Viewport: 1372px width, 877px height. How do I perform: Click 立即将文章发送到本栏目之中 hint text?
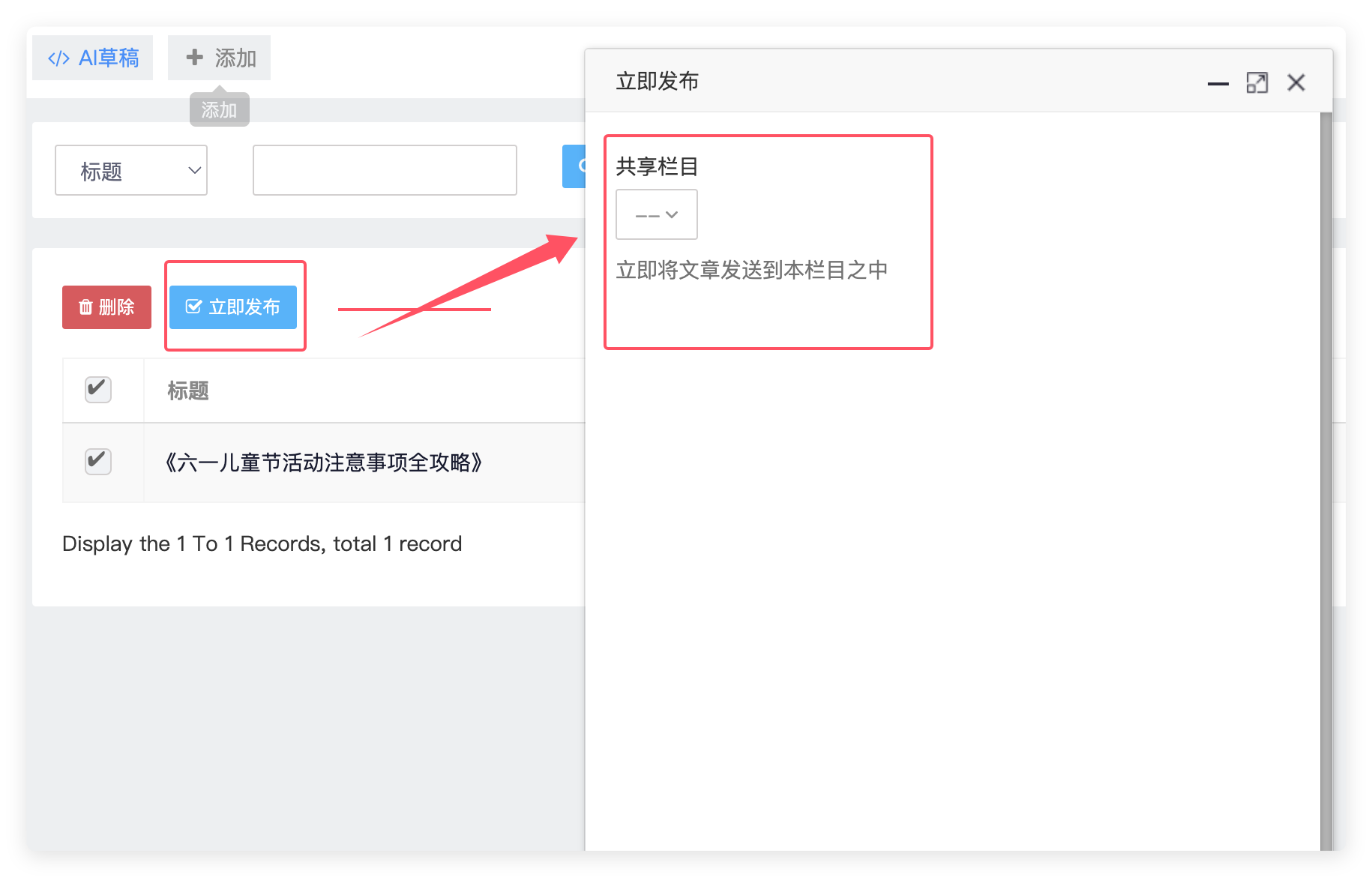(x=752, y=270)
